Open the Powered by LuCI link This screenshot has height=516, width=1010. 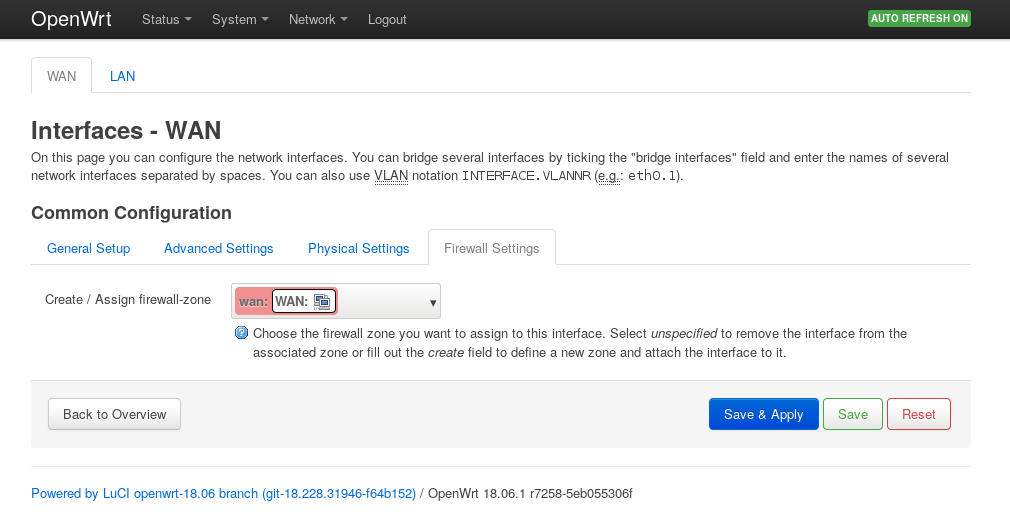pos(223,493)
